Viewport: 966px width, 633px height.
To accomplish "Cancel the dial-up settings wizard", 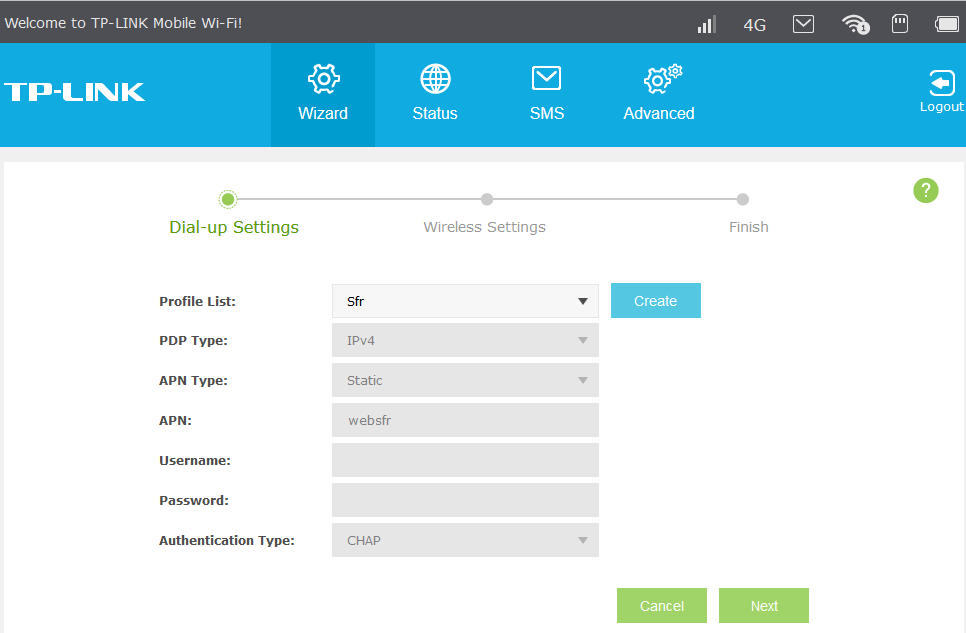I will (x=662, y=606).
